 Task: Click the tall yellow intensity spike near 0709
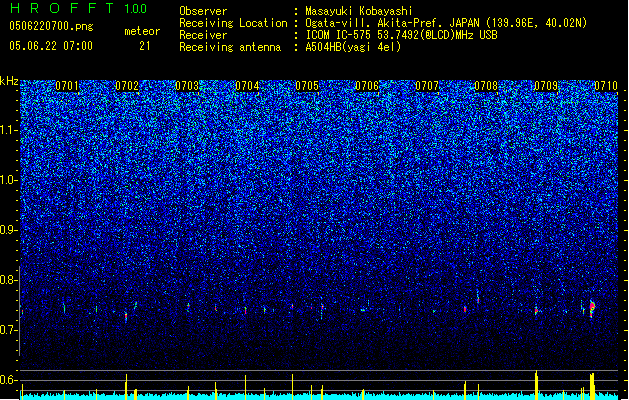(536, 385)
